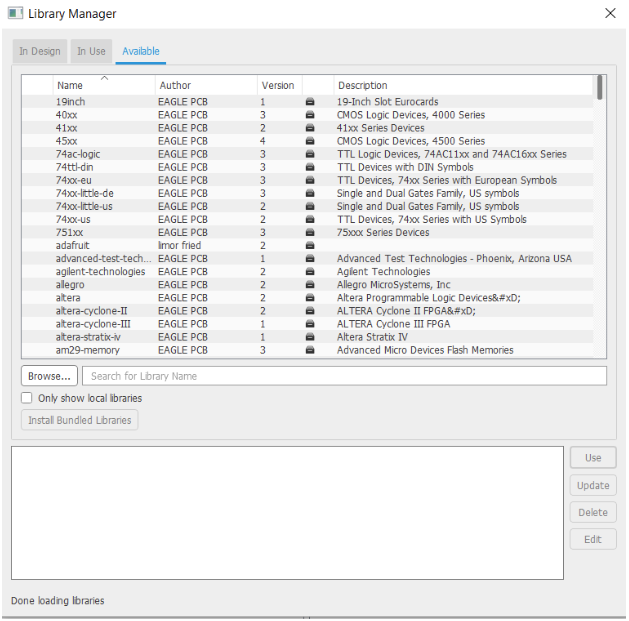Viewport: 629px width, 621px height.
Task: Click the library icon in the adafruit row
Action: (x=310, y=246)
